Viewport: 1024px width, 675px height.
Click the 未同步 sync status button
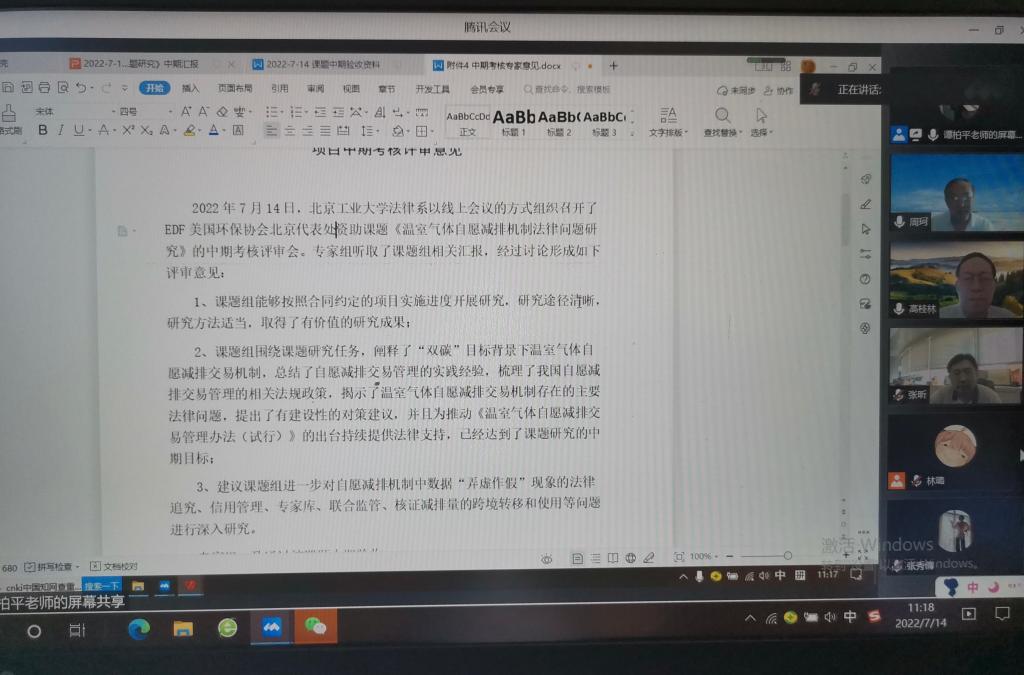736,90
